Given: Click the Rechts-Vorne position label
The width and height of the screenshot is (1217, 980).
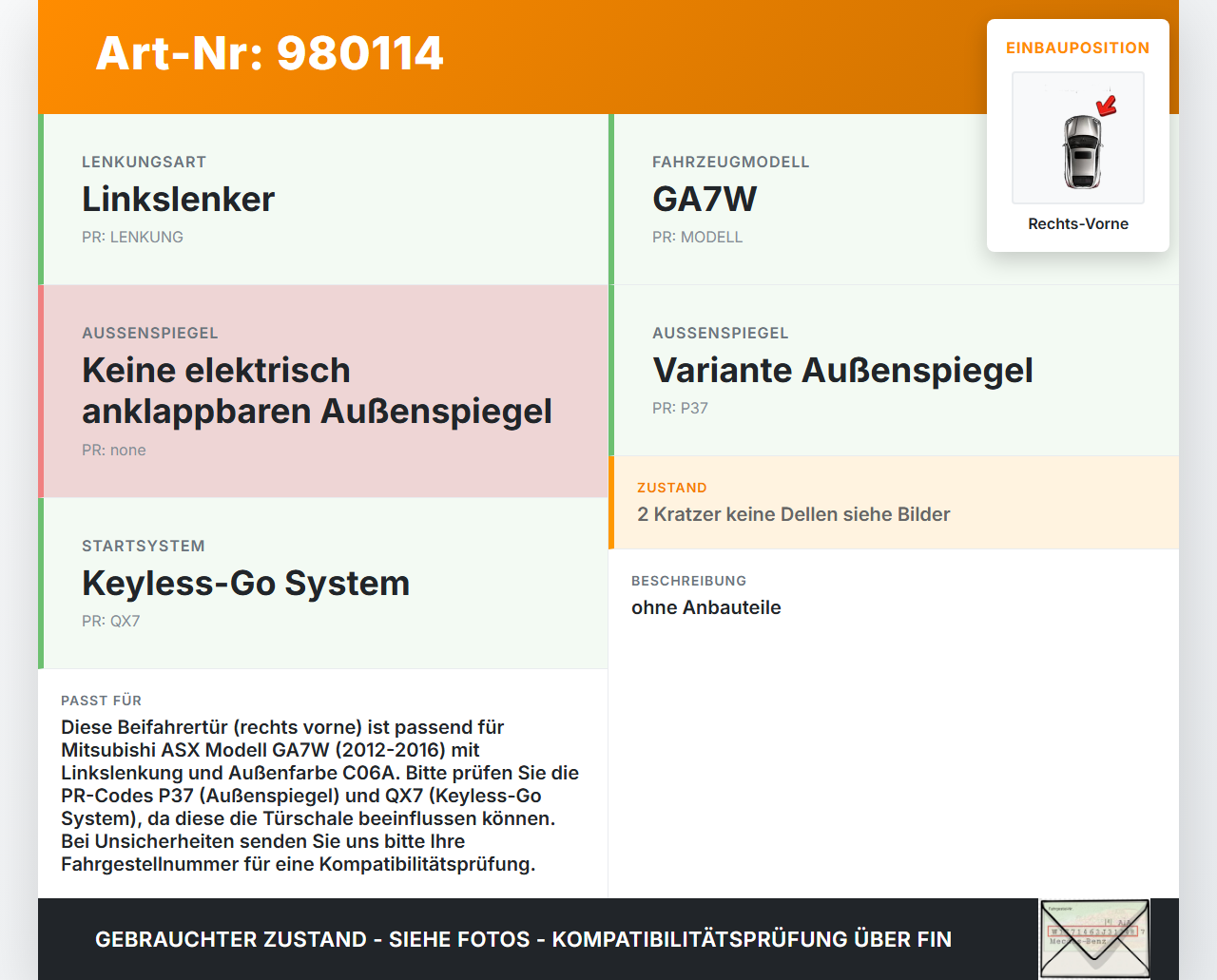Looking at the screenshot, I should [1077, 223].
